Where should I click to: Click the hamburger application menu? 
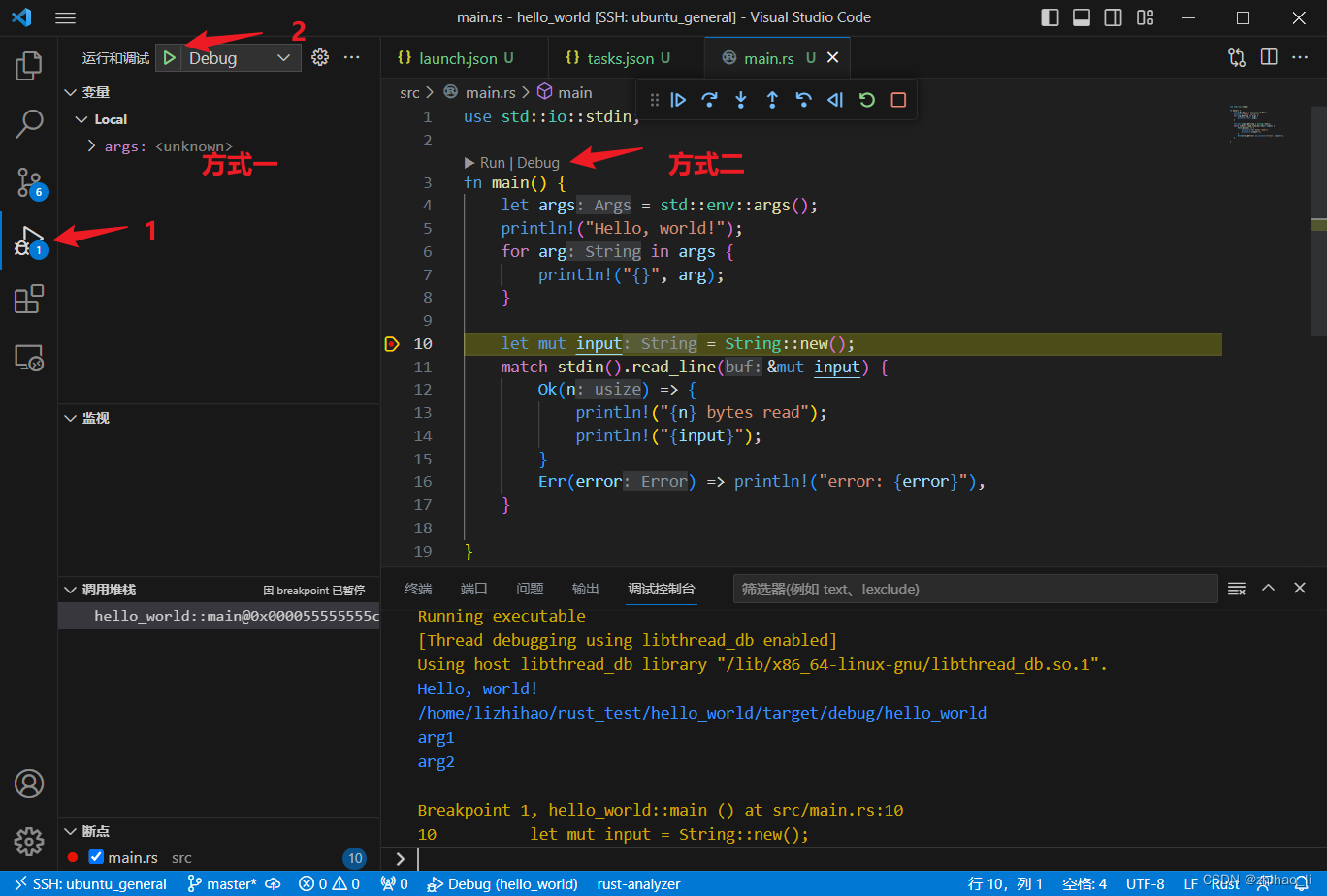[65, 17]
